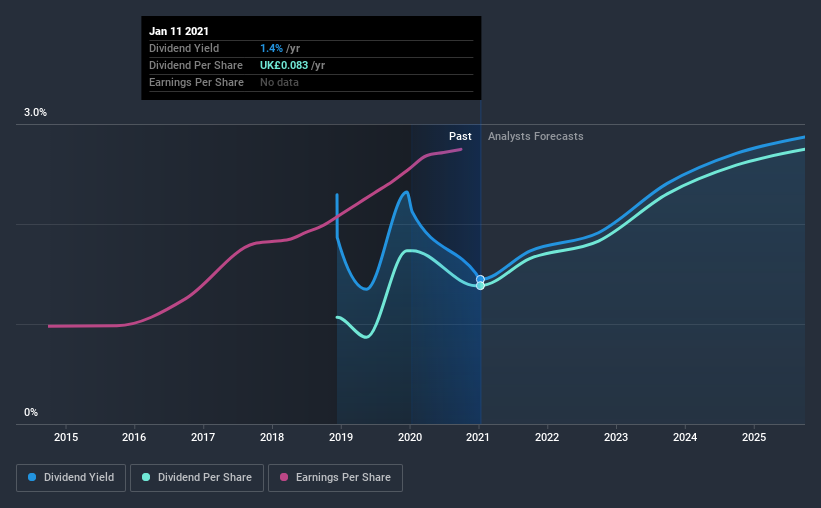
Task: Click the 0% y-axis label
Action: pos(31,413)
